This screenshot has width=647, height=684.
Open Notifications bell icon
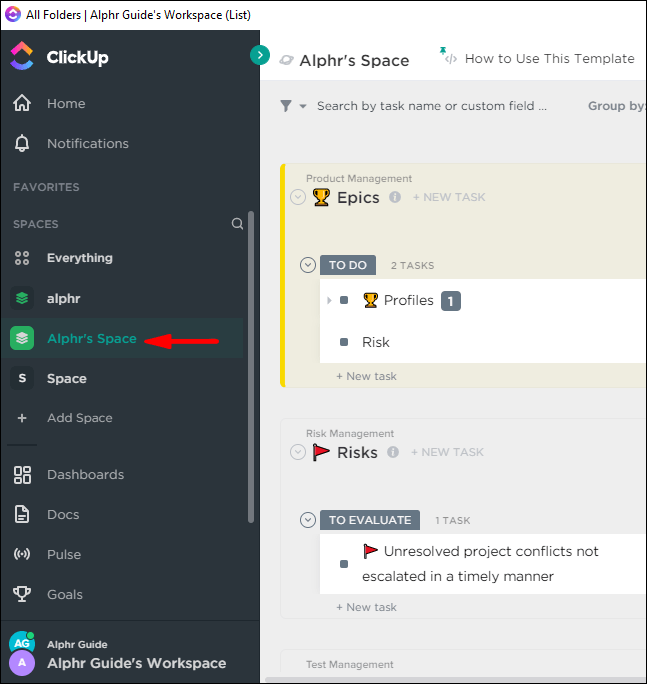click(22, 144)
